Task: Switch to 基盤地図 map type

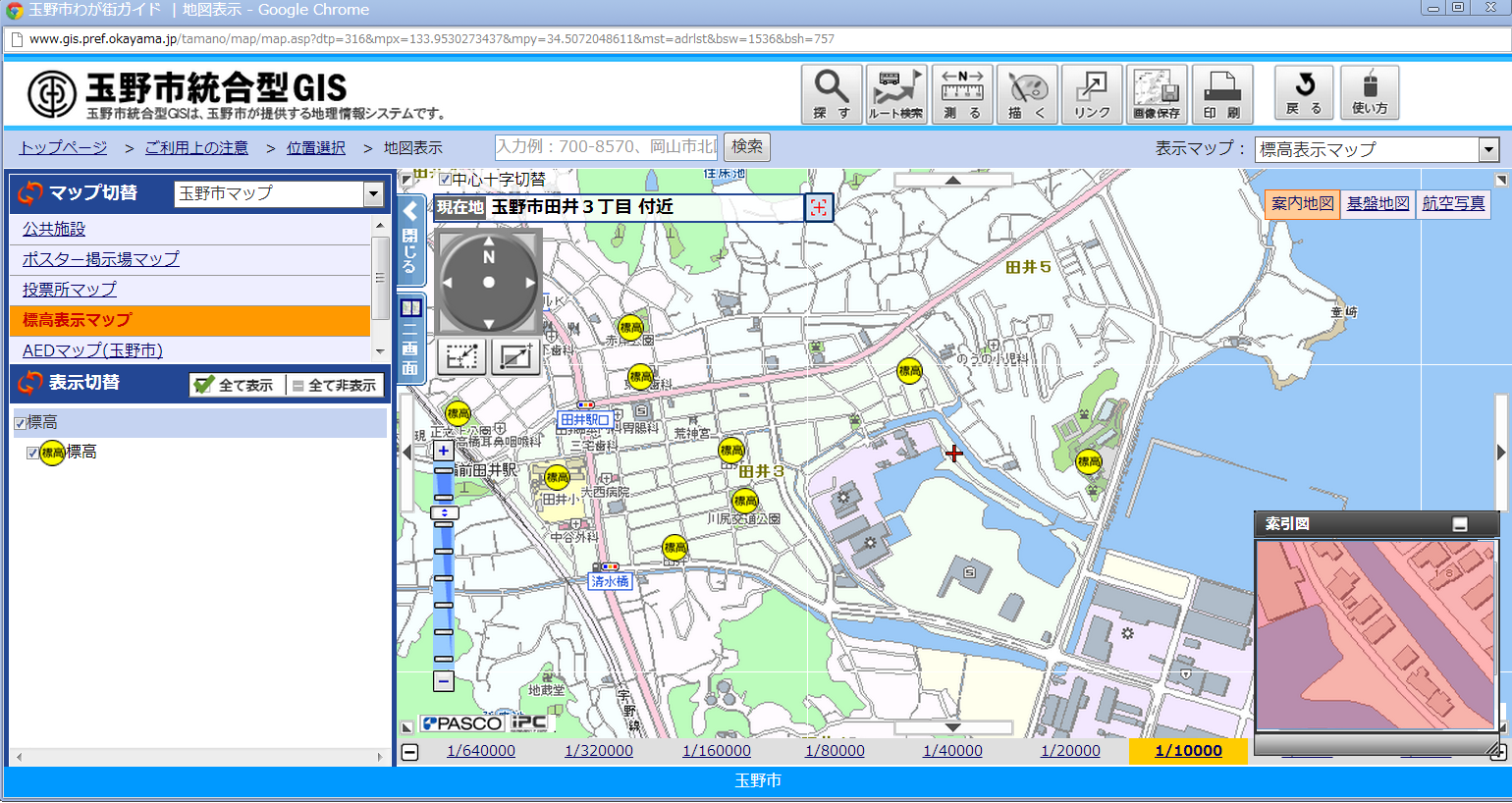Action: click(1378, 204)
